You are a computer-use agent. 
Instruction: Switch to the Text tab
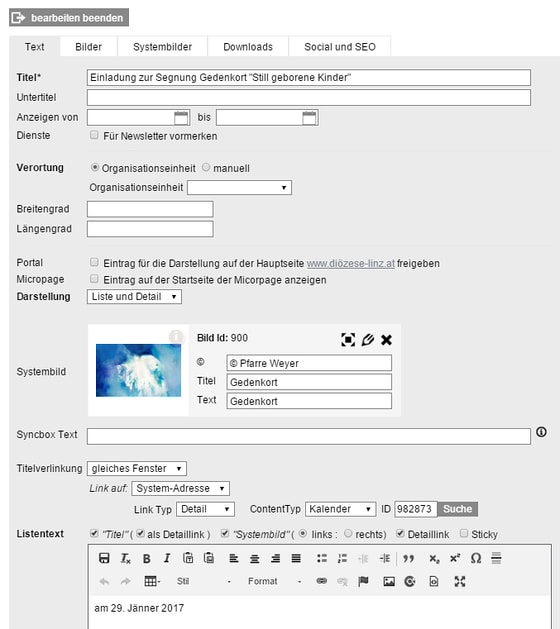(34, 47)
